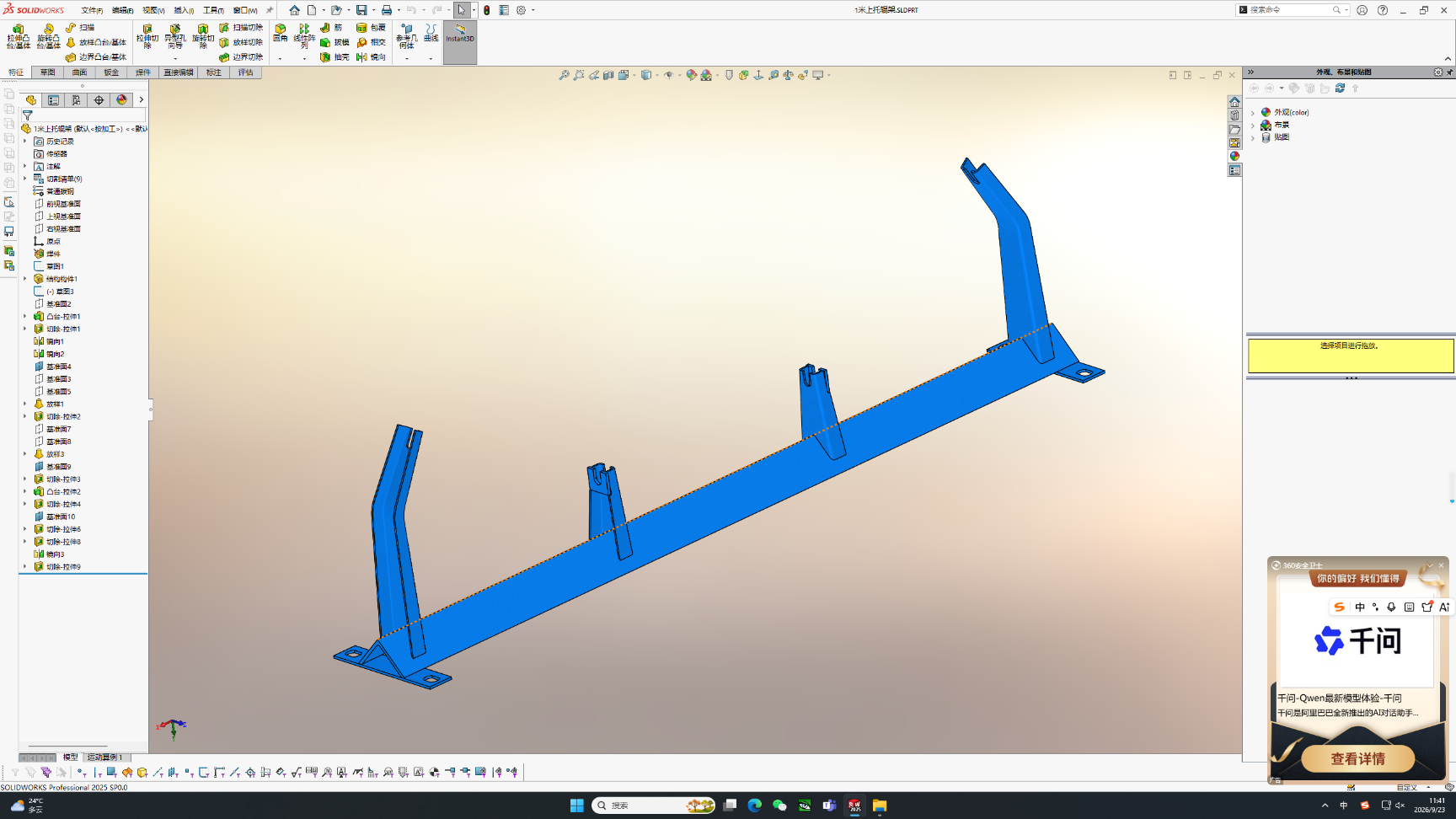The width and height of the screenshot is (1456, 819).
Task: Click the rebuild traffic light icon
Action: click(486, 10)
